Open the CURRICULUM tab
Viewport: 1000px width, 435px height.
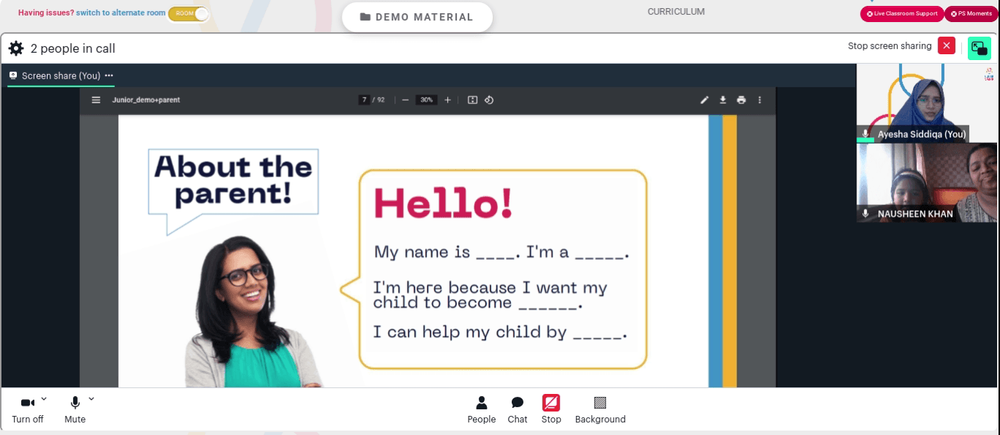click(676, 11)
